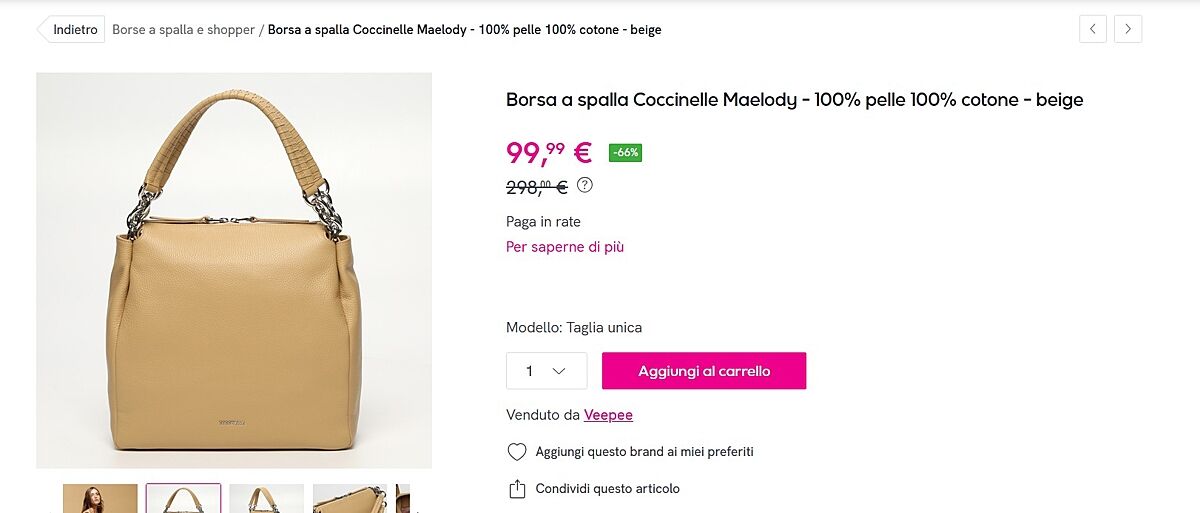Go back with Indietro button

click(x=74, y=30)
